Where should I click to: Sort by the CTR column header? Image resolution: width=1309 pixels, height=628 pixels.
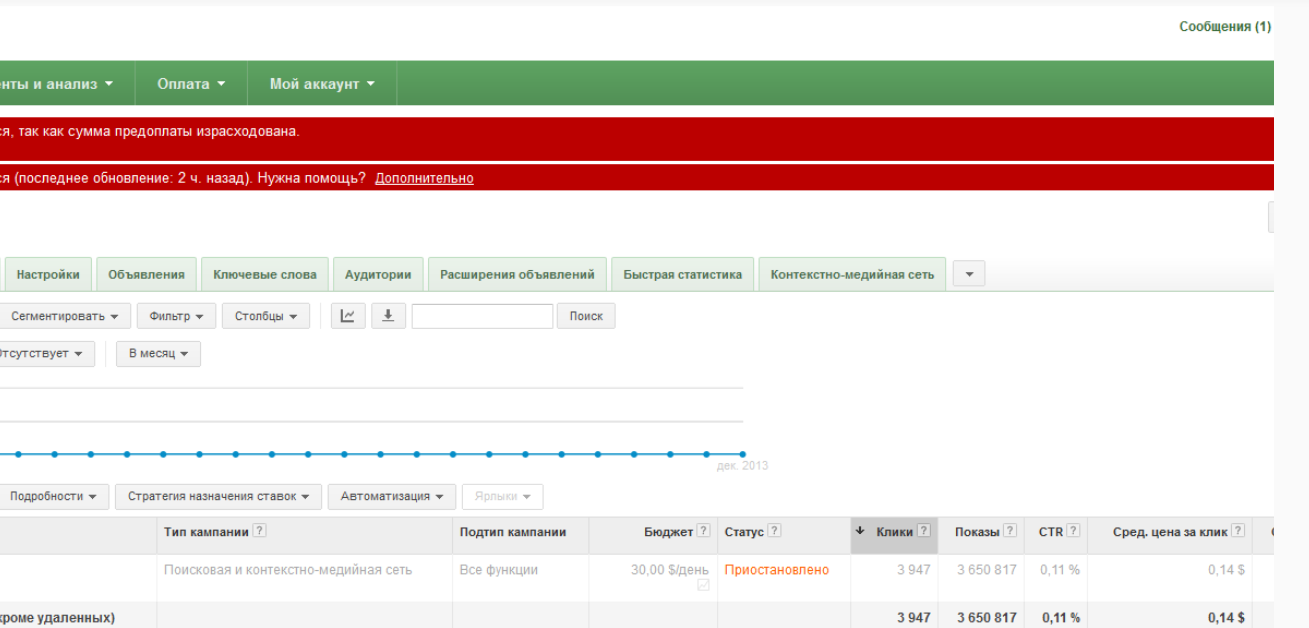[x=1051, y=532]
